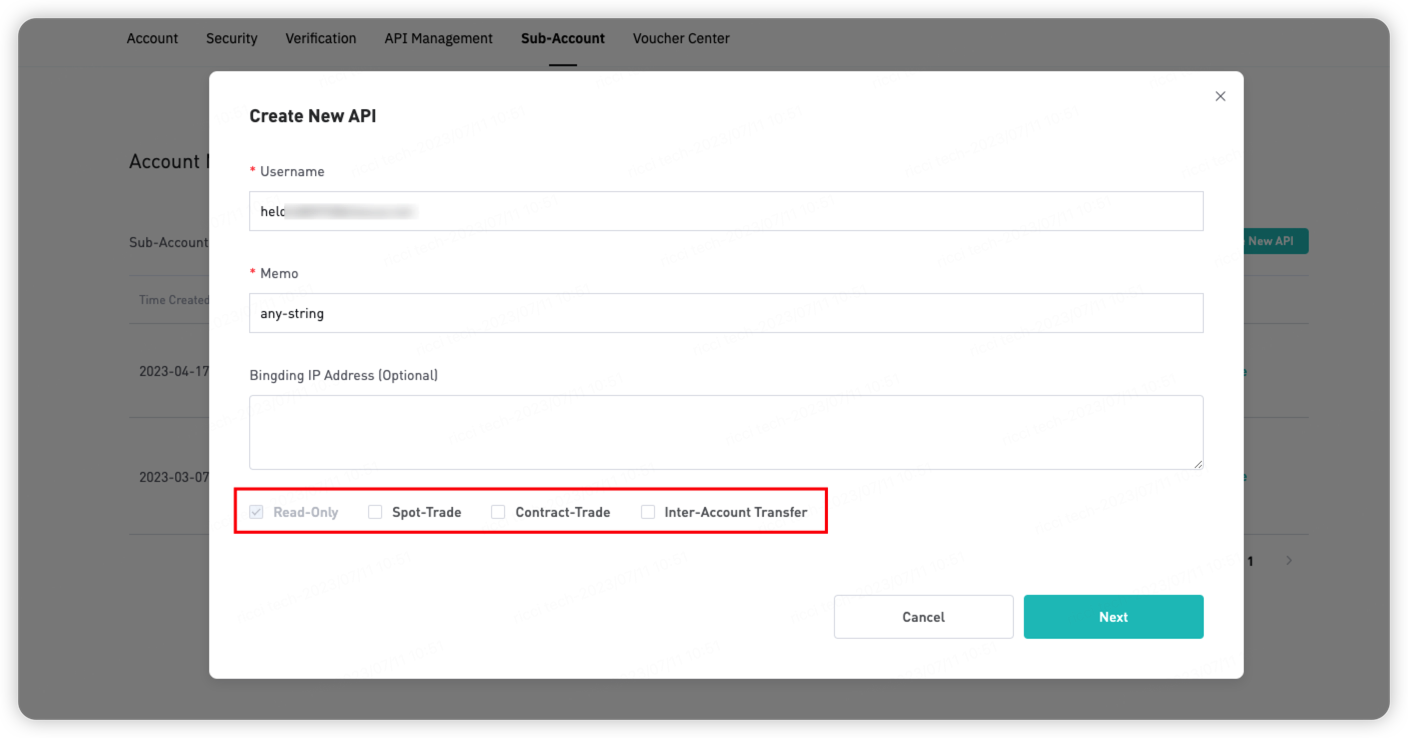Open the API Management tab

pyautogui.click(x=438, y=38)
